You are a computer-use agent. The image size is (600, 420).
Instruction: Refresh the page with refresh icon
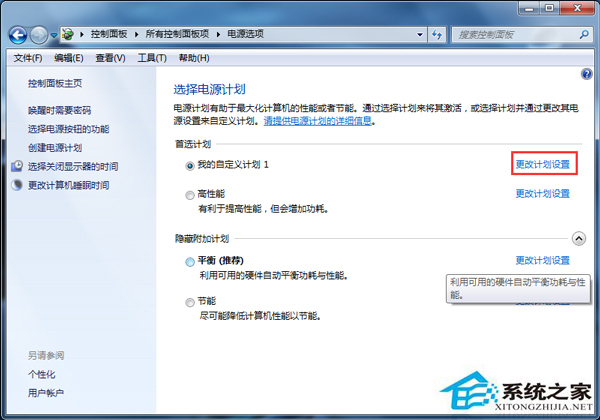(437, 35)
